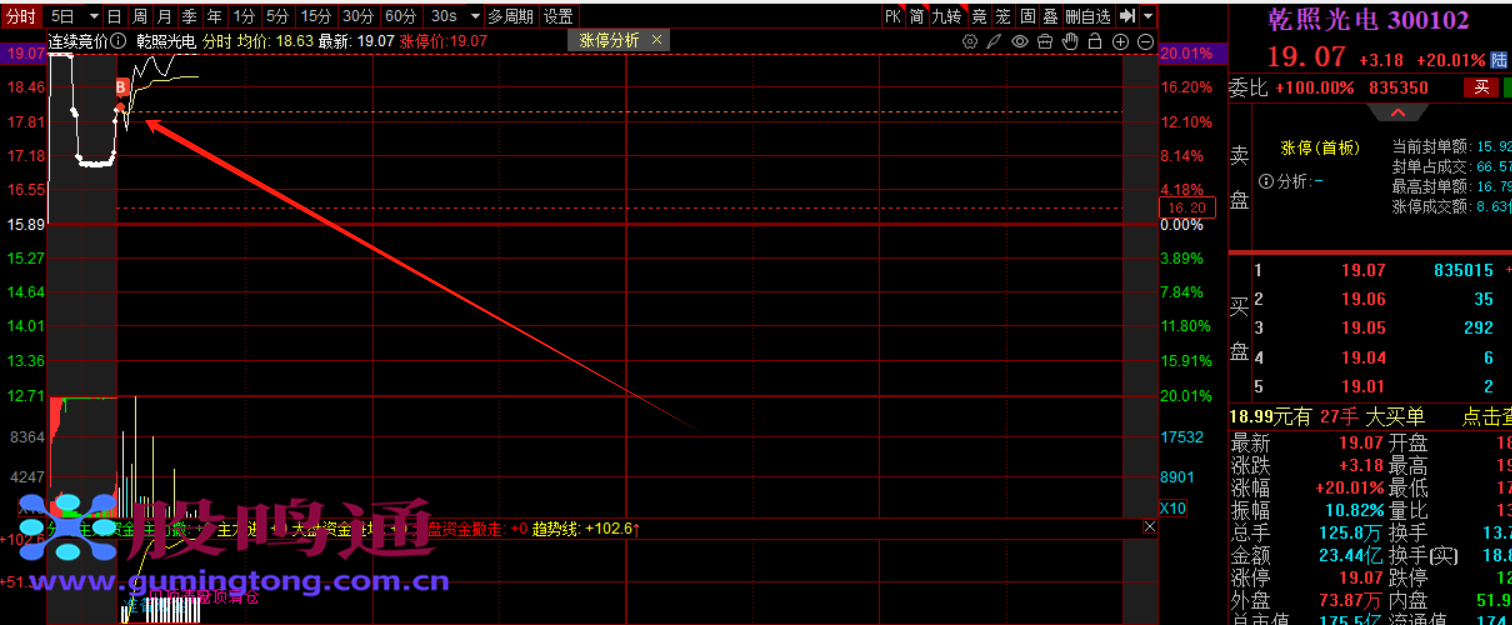The width and height of the screenshot is (1512, 625).
Task: Expand the dropdown arrow after 删自选
Action: click(x=1148, y=16)
